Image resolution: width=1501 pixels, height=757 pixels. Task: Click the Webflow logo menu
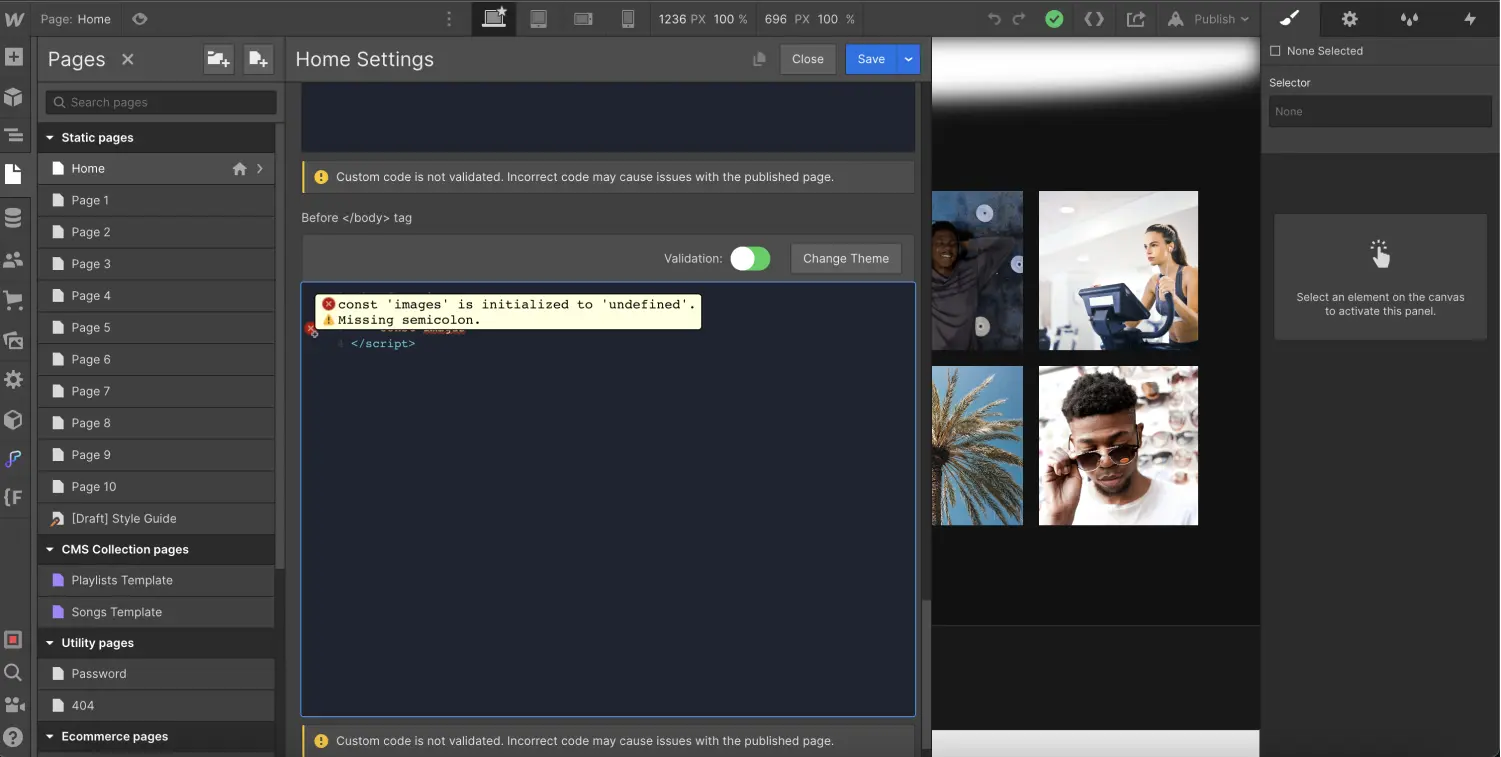click(14, 19)
